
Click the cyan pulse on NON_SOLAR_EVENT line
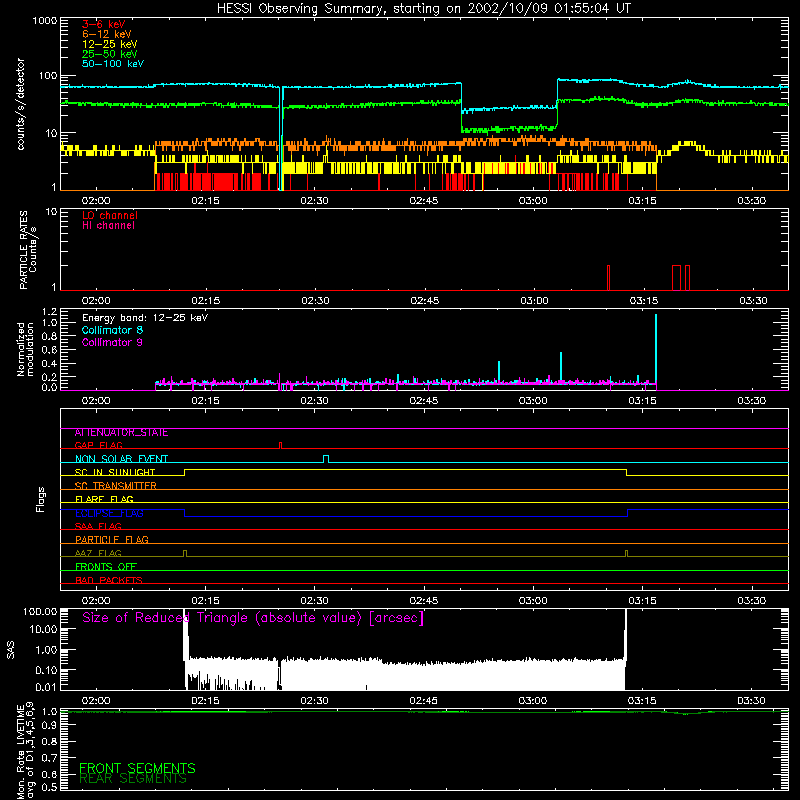click(x=326, y=459)
